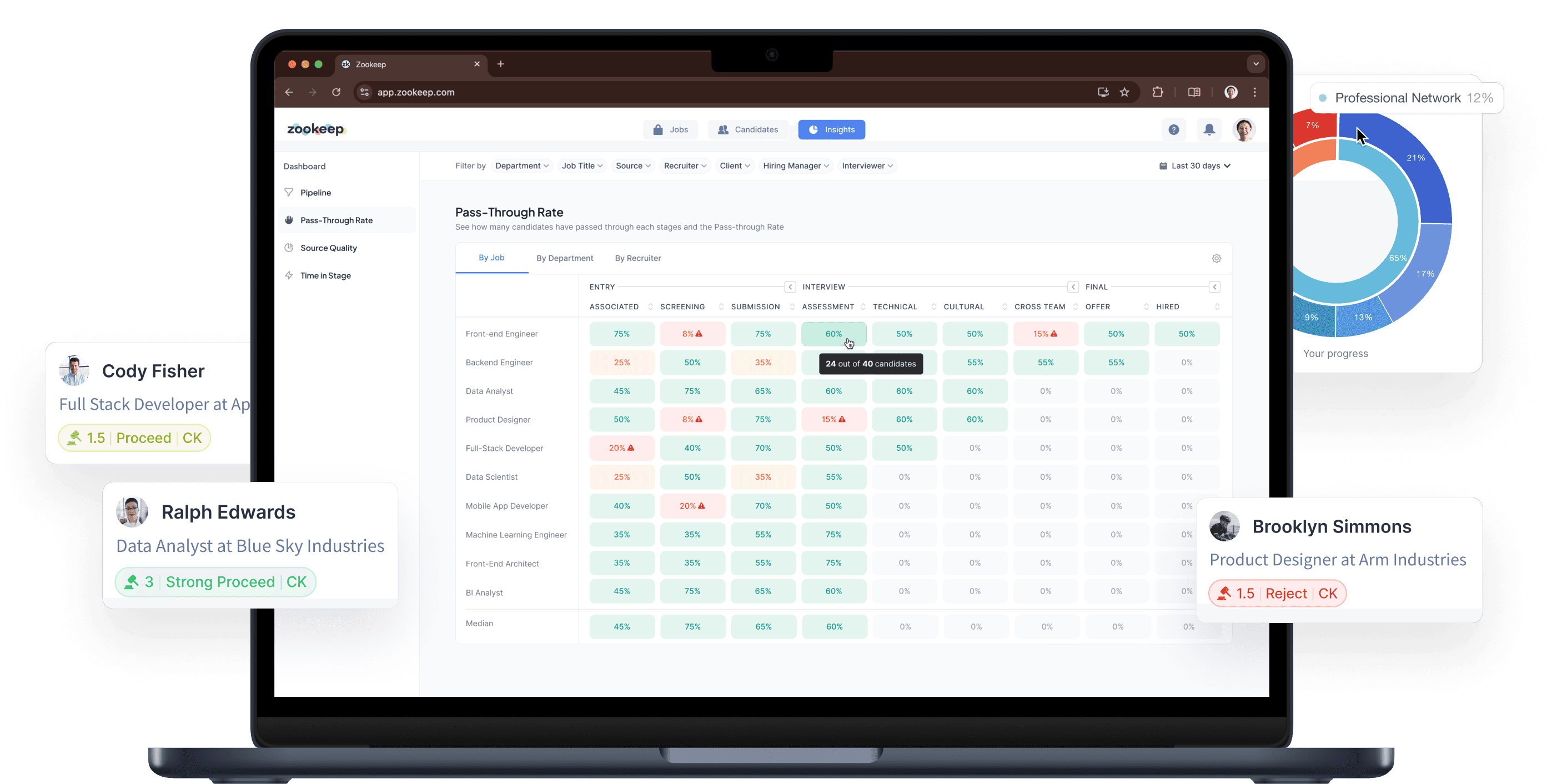Bookmark page with star icon
The image size is (1557, 784).
[x=1124, y=92]
